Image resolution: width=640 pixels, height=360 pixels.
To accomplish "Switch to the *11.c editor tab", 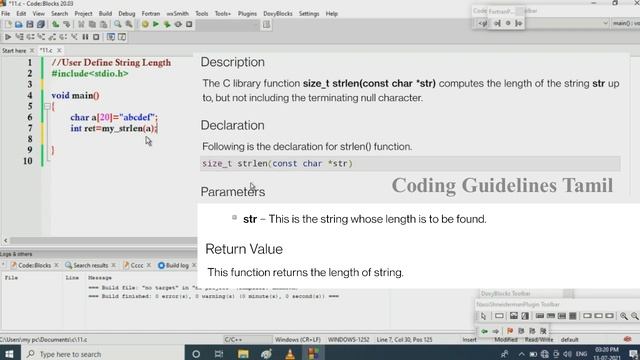I will [46, 51].
